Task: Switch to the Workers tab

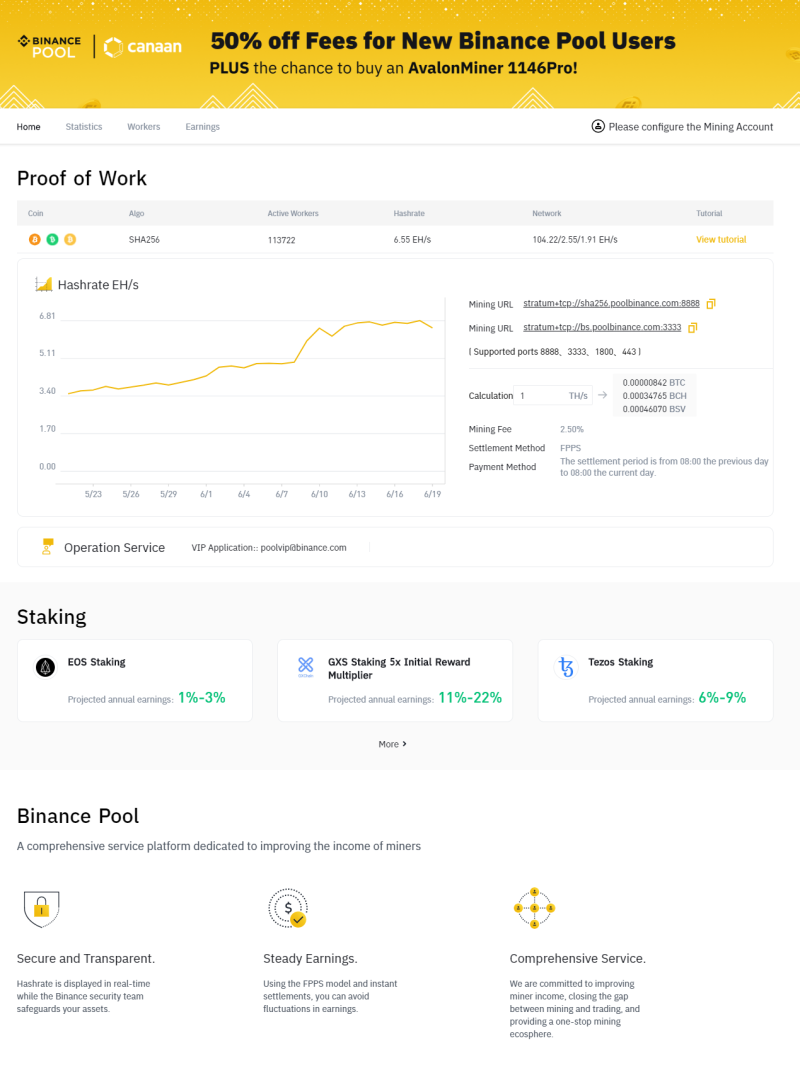Action: tap(143, 126)
